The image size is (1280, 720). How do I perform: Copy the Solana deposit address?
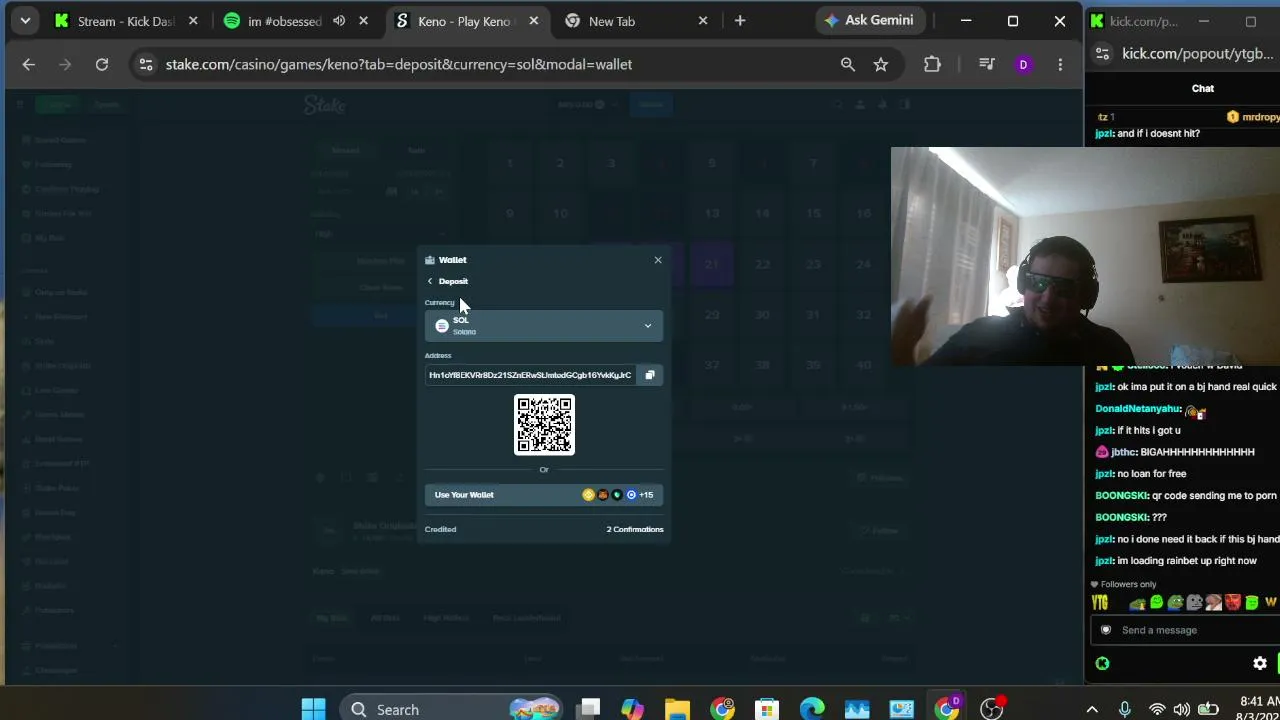tap(650, 375)
